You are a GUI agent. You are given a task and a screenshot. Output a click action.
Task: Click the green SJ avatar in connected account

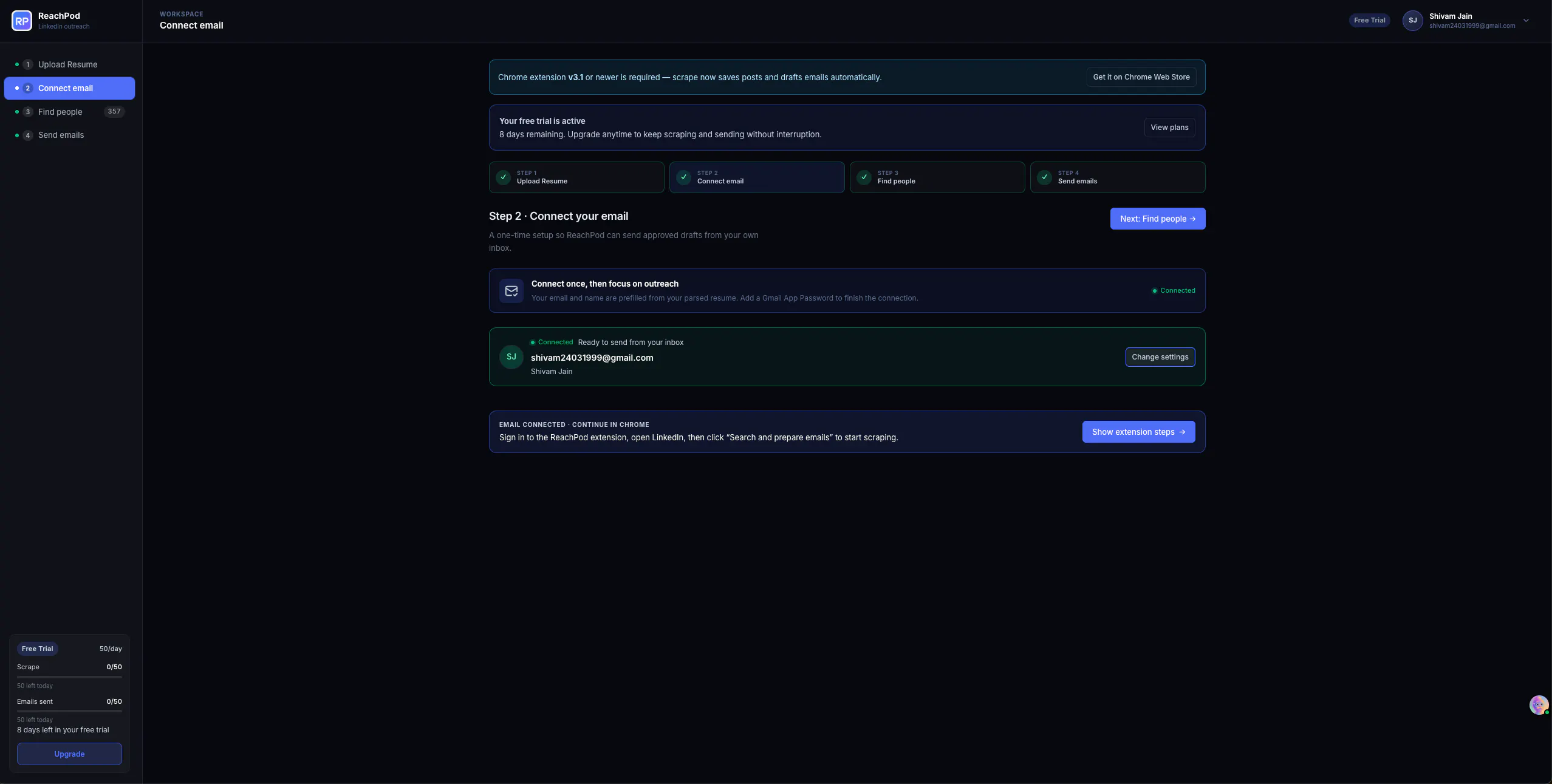coord(511,357)
